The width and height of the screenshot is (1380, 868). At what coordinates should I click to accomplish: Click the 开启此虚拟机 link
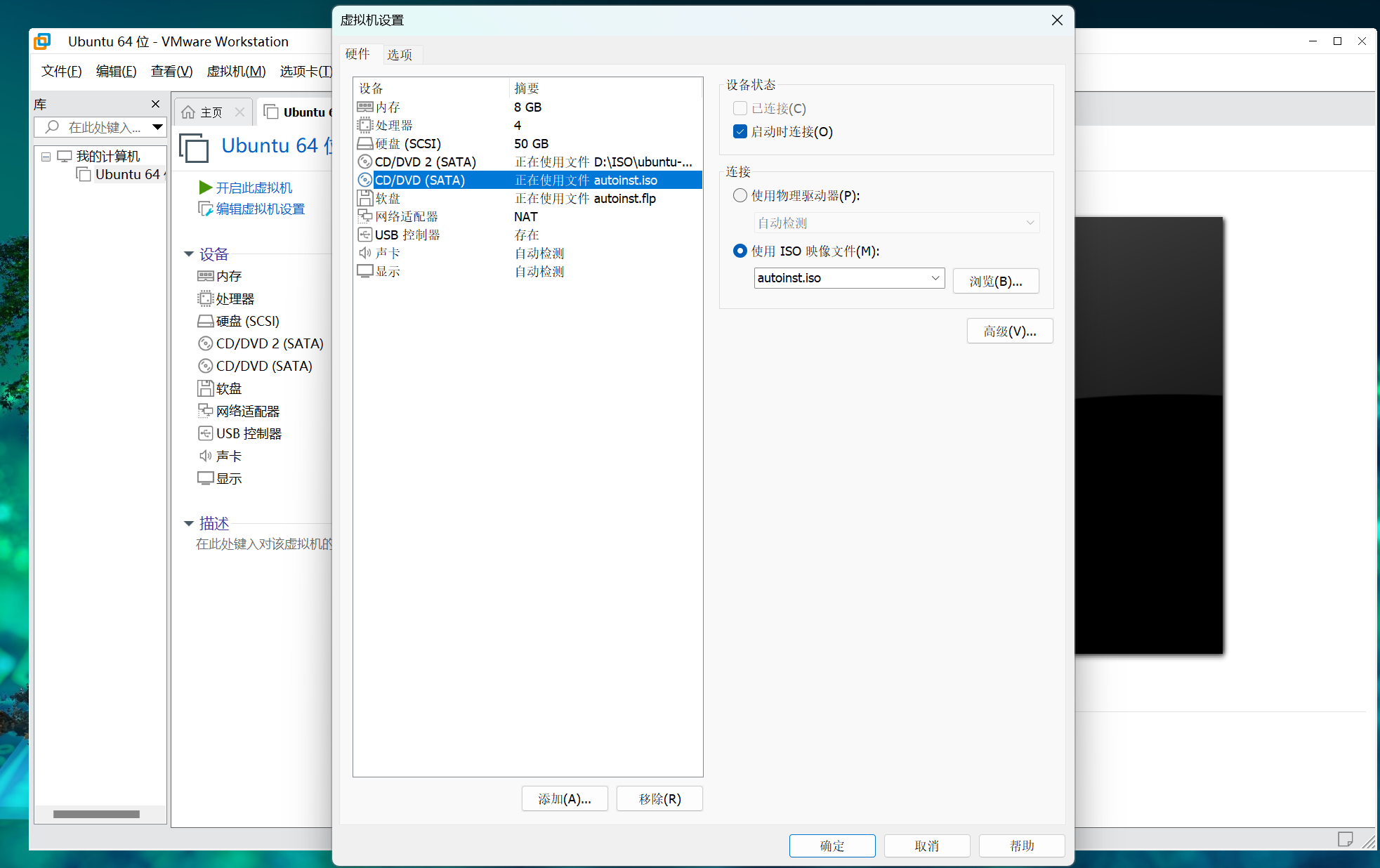(x=254, y=188)
